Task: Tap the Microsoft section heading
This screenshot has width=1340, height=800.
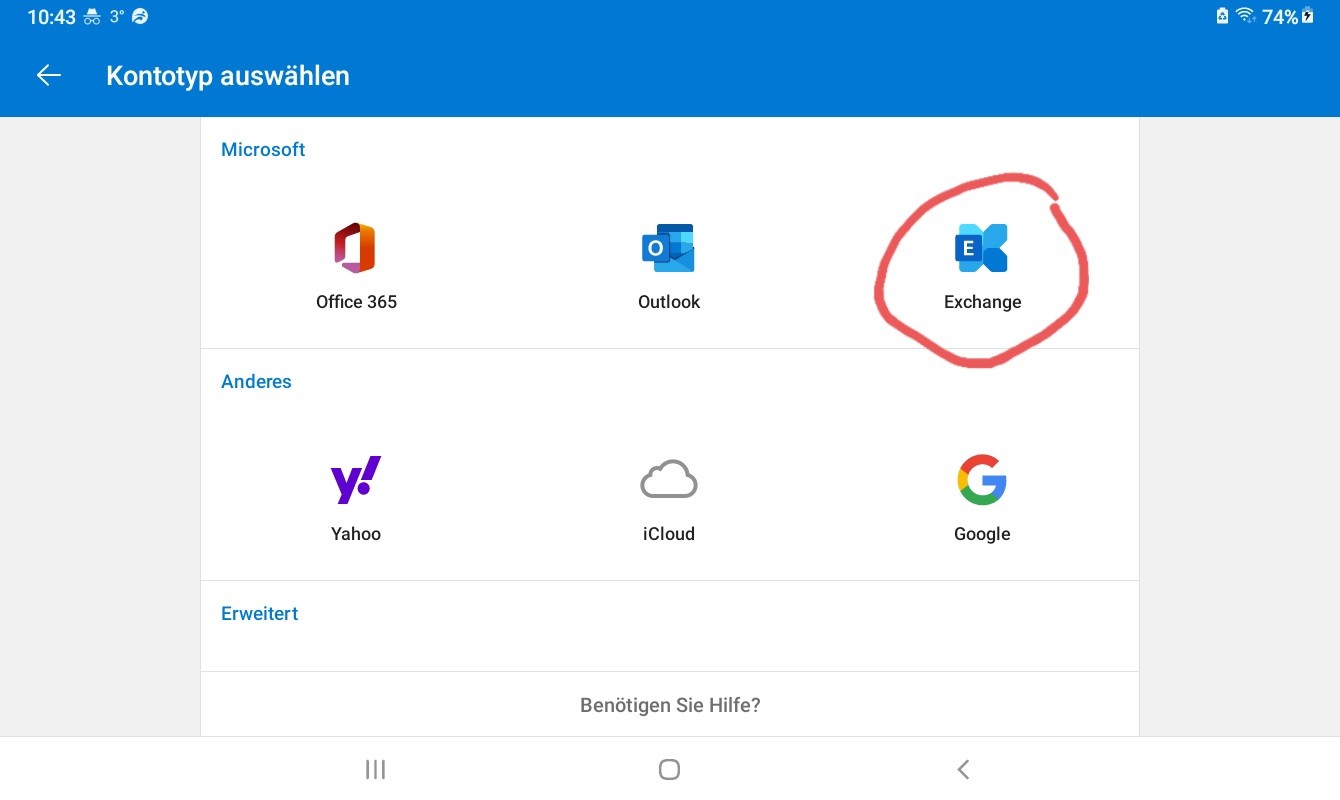Action: pos(263,149)
